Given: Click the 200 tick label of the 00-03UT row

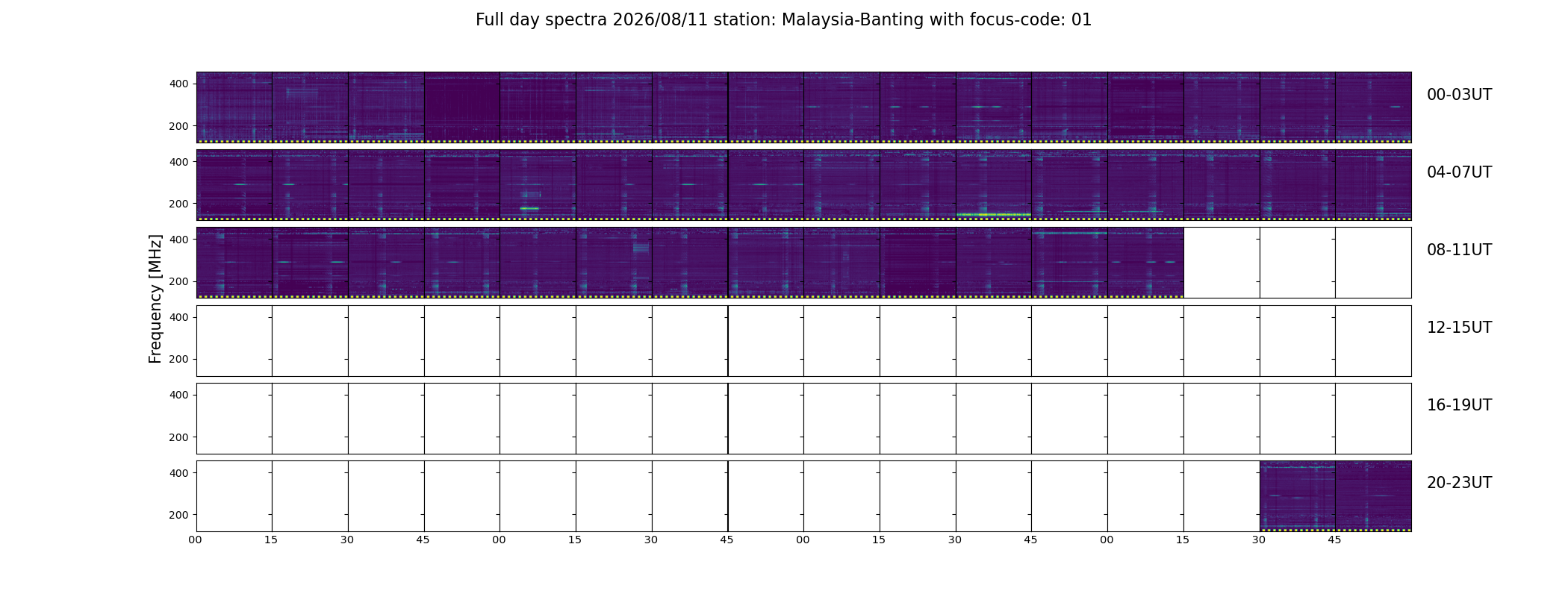Looking at the screenshot, I should [179, 126].
